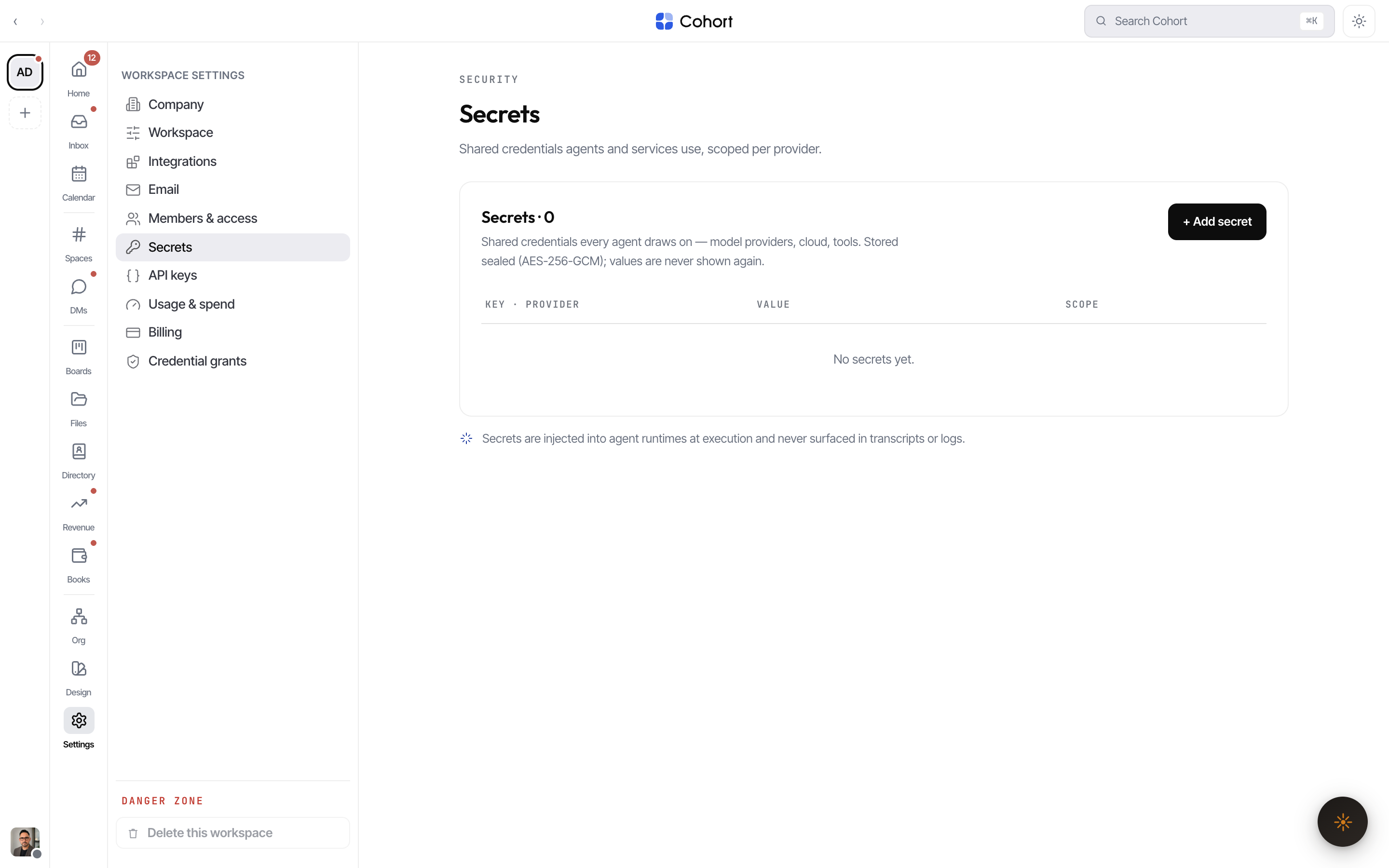
Task: Open Credential grants settings
Action: pos(232,361)
